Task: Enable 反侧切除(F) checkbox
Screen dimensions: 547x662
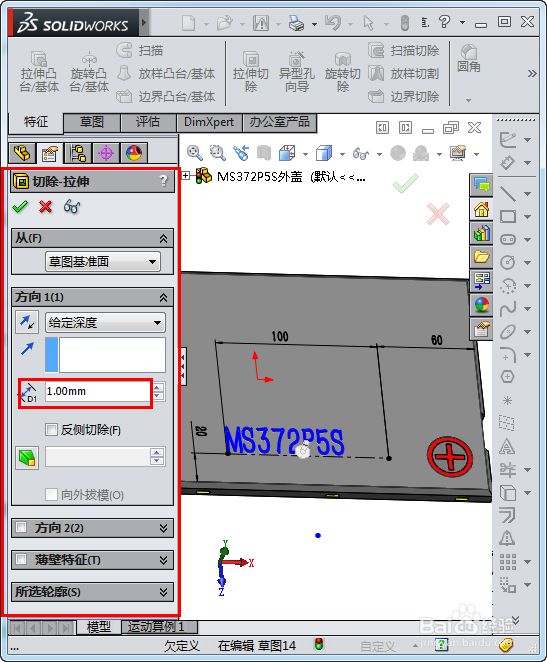Action: pos(51,430)
